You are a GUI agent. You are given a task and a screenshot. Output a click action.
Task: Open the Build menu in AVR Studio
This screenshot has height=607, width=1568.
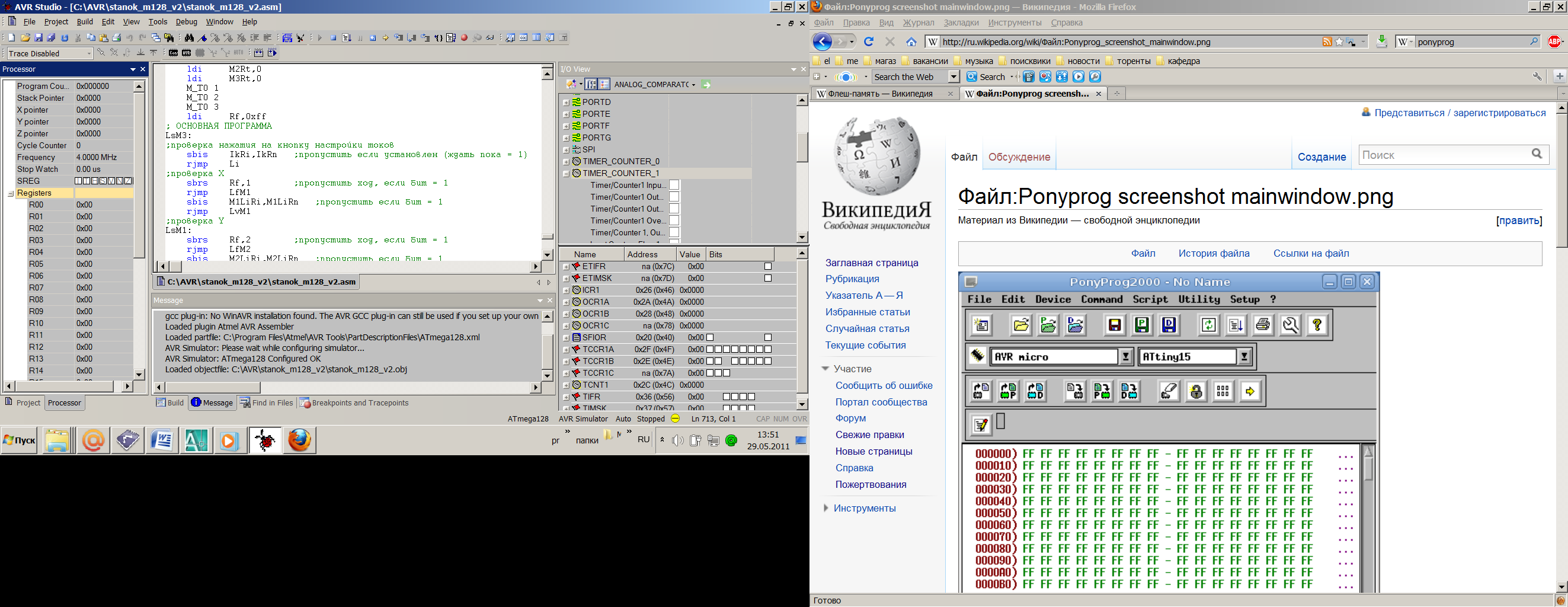pos(85,21)
